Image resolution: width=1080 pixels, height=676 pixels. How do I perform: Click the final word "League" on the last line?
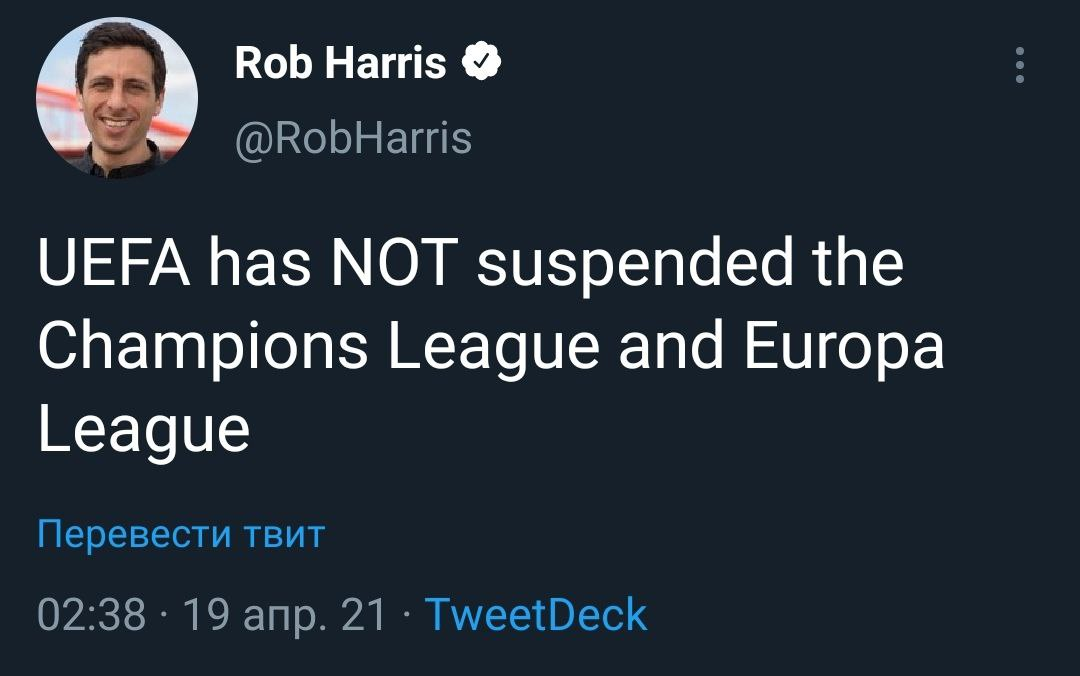[x=142, y=432]
